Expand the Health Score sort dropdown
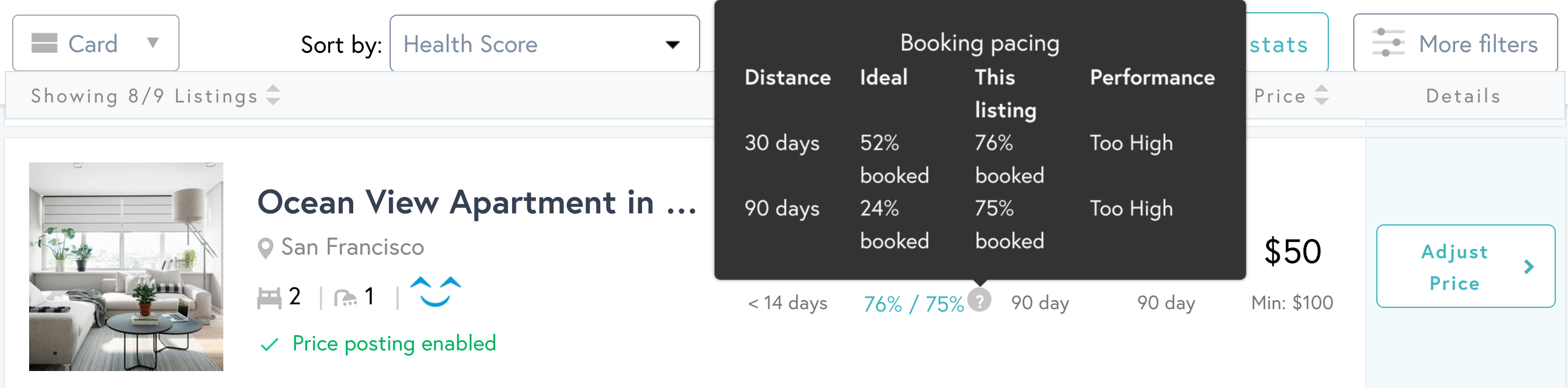Image resolution: width=1568 pixels, height=388 pixels. [x=544, y=44]
